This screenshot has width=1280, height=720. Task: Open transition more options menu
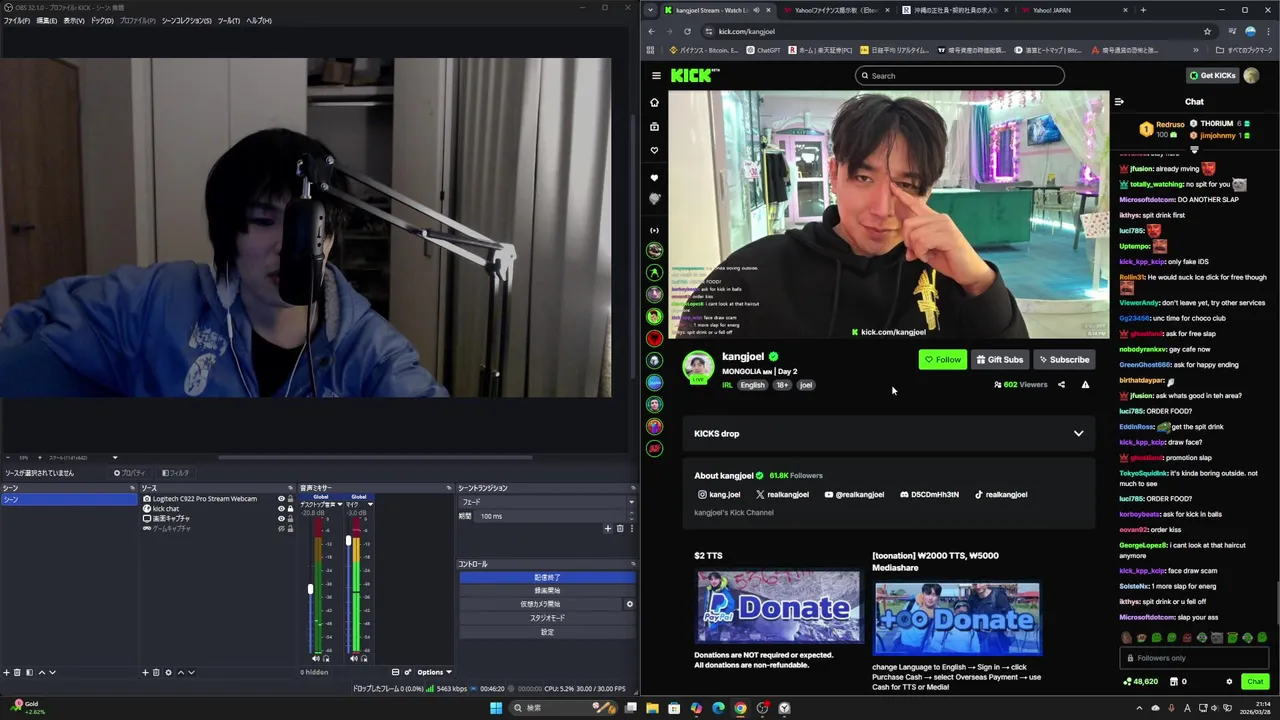631,528
